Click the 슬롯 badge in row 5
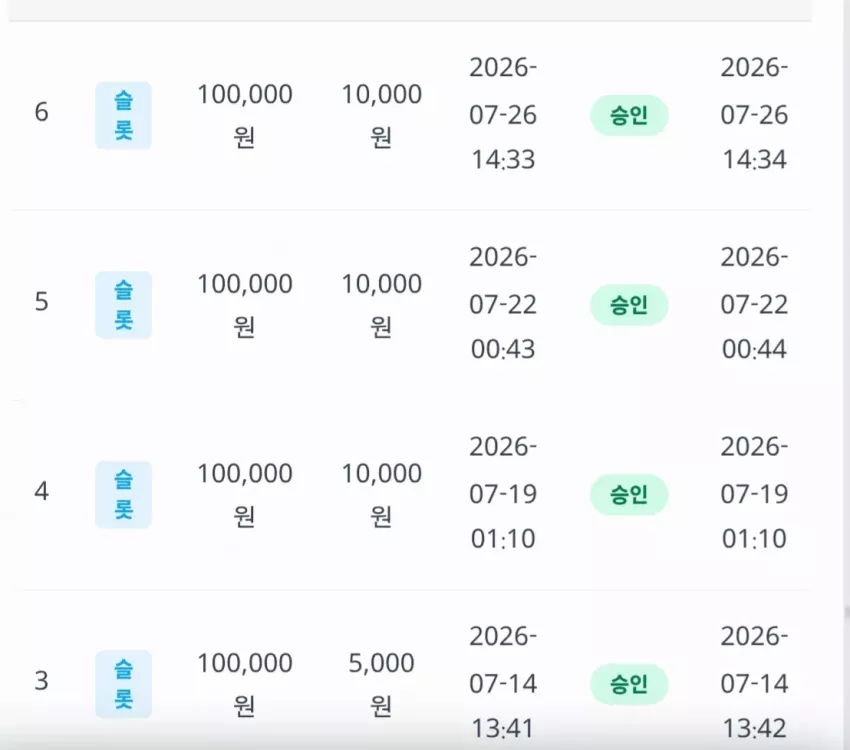The image size is (850, 750). point(124,305)
